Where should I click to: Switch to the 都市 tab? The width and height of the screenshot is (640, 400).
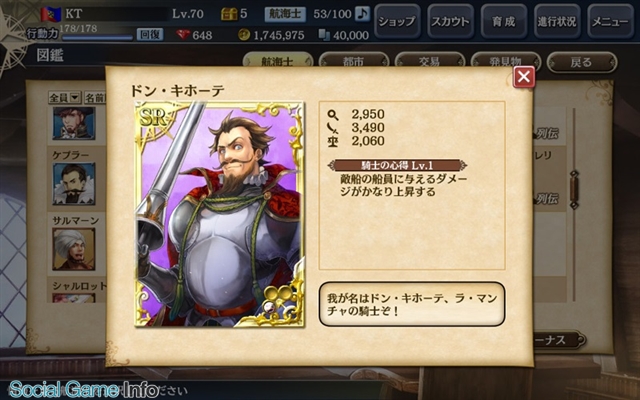point(353,61)
